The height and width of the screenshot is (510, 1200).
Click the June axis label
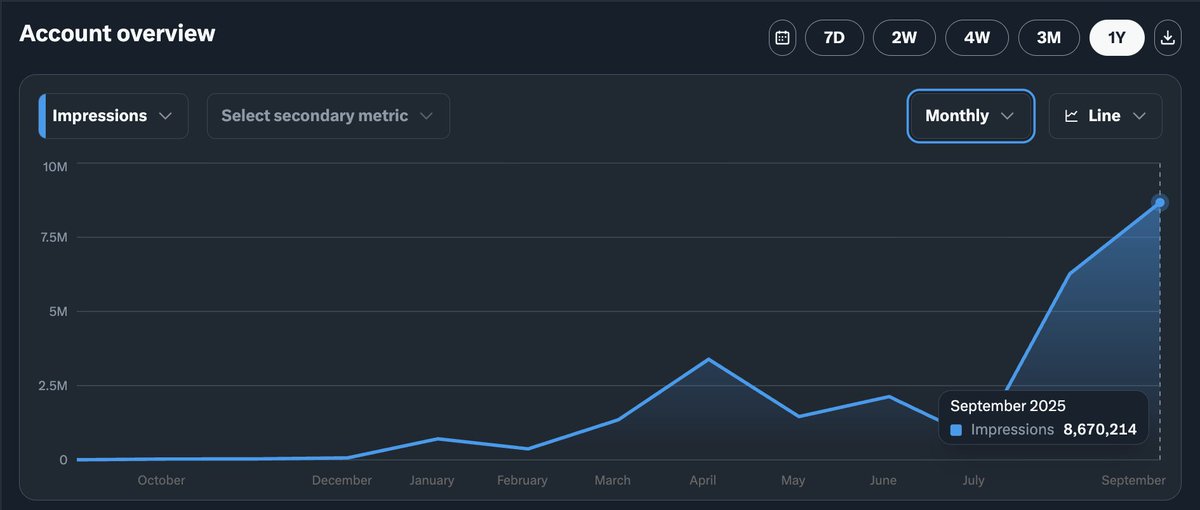coord(883,480)
